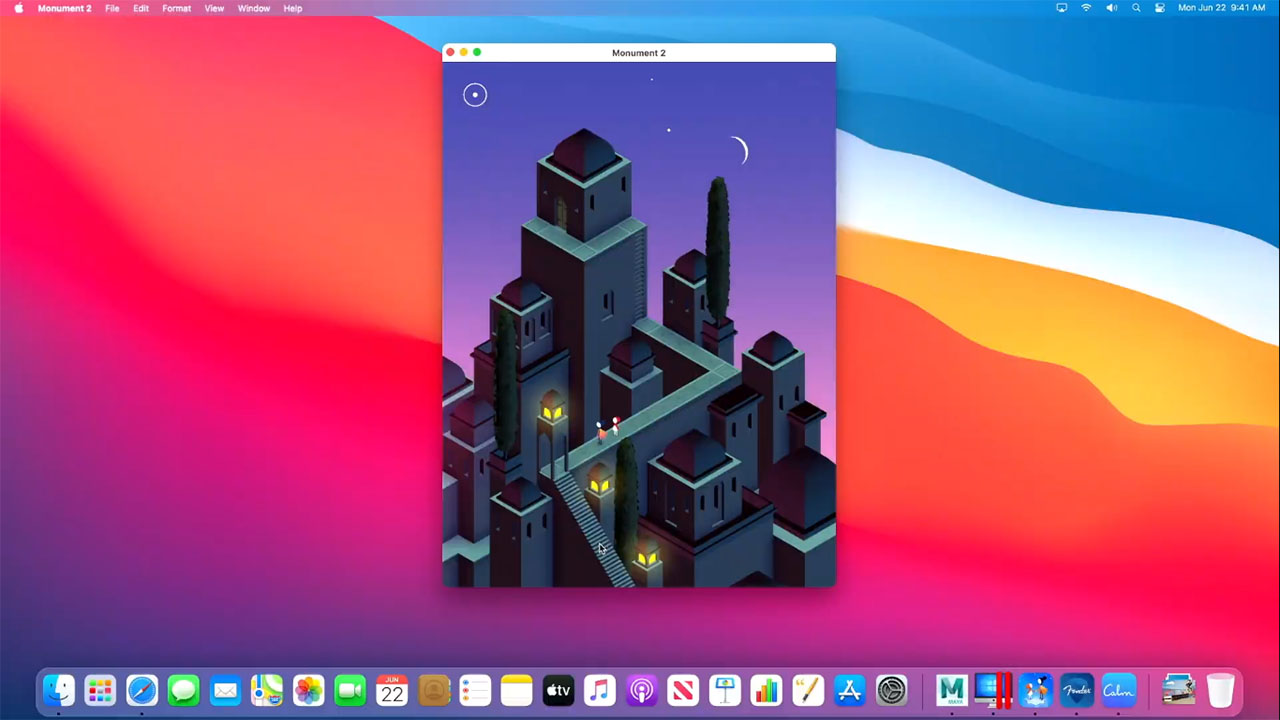This screenshot has height=720, width=1280.
Task: Open Spotlight search in the menu bar
Action: 1135,8
